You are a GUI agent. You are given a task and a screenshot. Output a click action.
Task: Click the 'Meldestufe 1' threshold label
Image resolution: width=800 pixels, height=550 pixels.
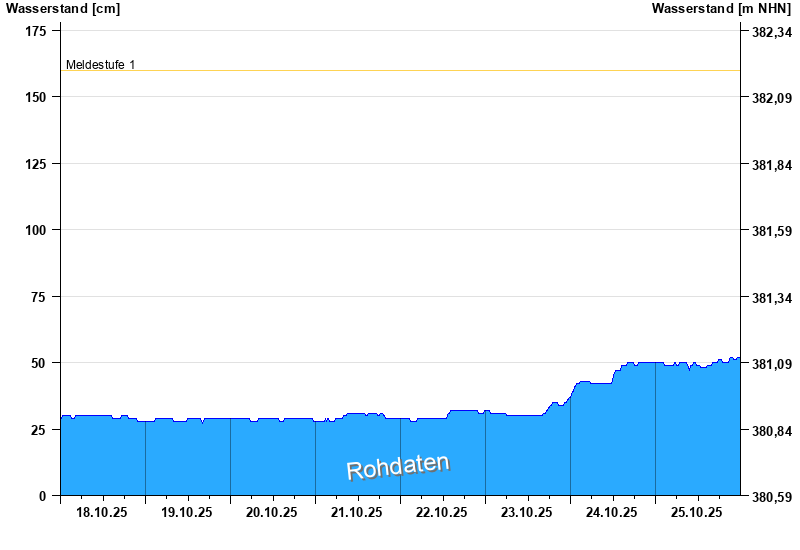point(101,65)
